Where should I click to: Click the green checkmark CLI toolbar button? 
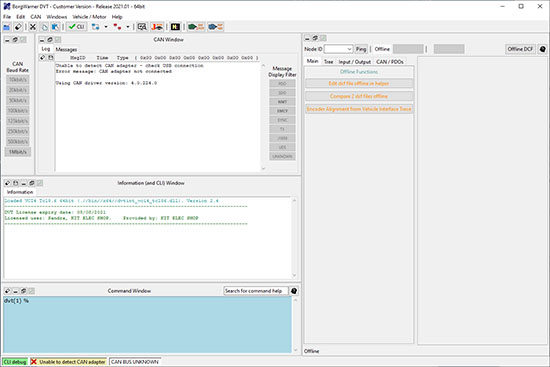tap(76, 27)
